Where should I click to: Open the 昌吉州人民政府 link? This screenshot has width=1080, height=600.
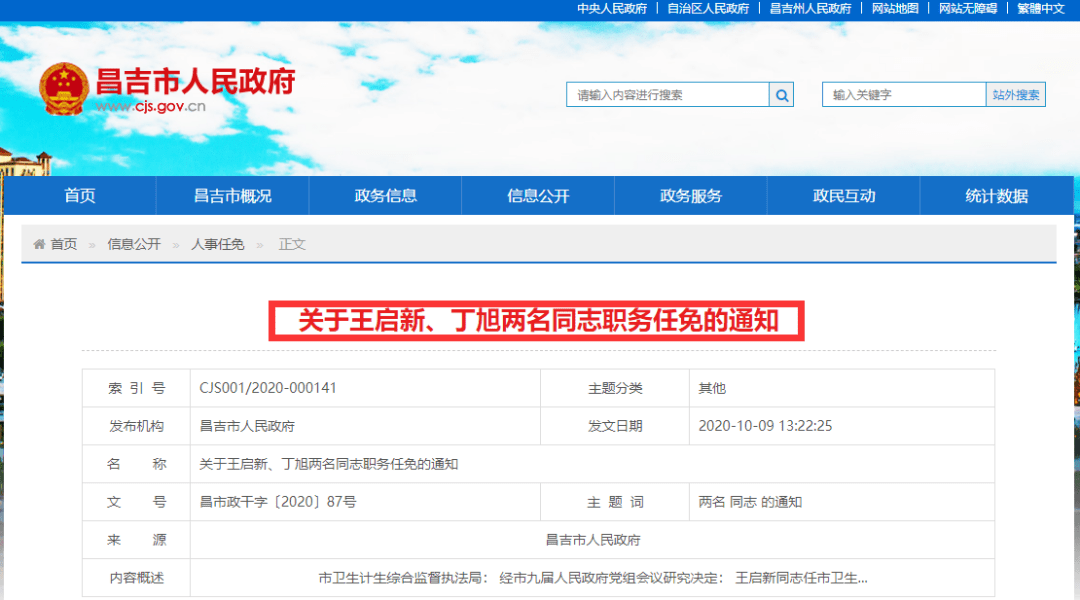pos(811,8)
